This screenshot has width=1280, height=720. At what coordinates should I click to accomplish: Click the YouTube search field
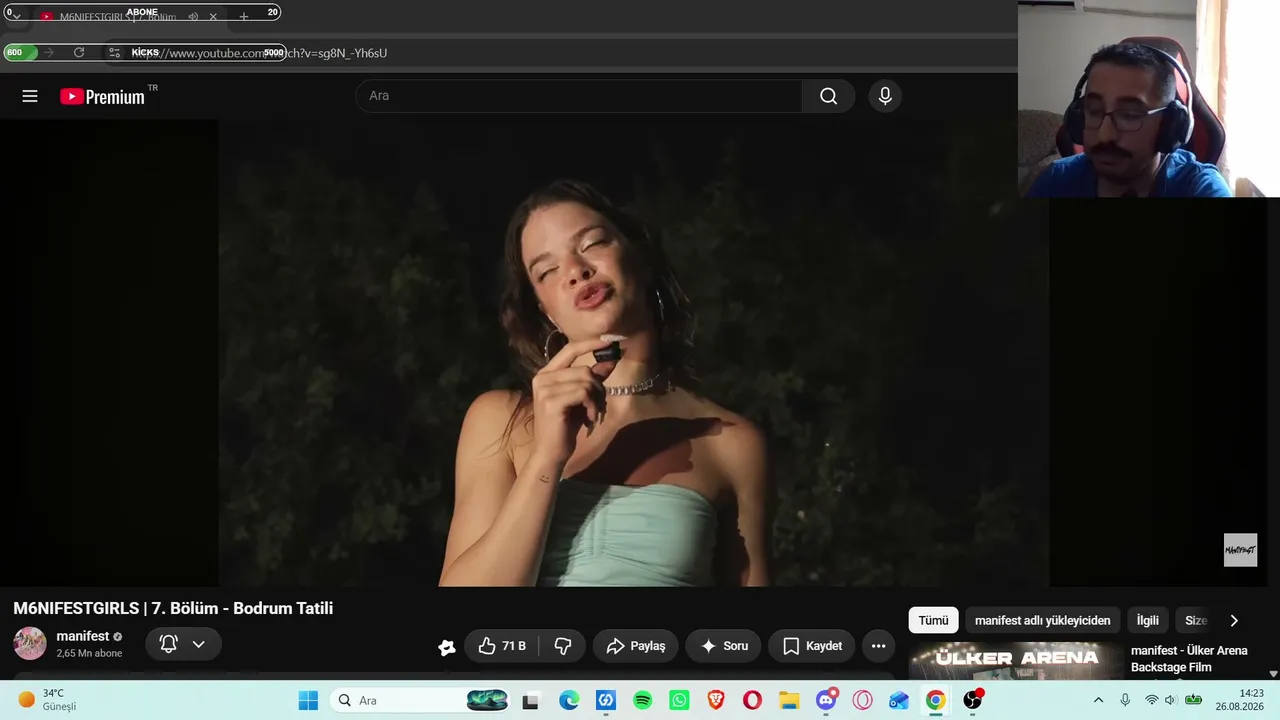click(x=579, y=96)
